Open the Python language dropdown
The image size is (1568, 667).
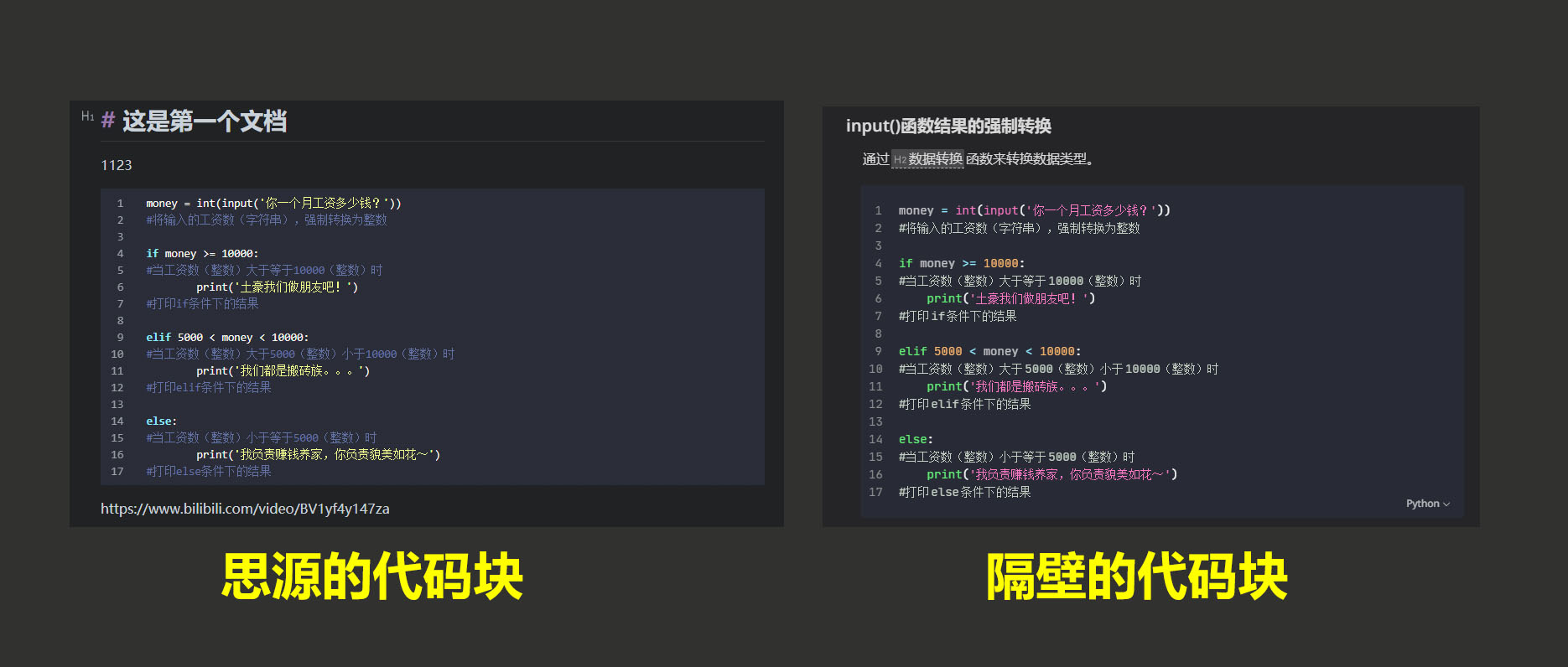click(x=1428, y=504)
